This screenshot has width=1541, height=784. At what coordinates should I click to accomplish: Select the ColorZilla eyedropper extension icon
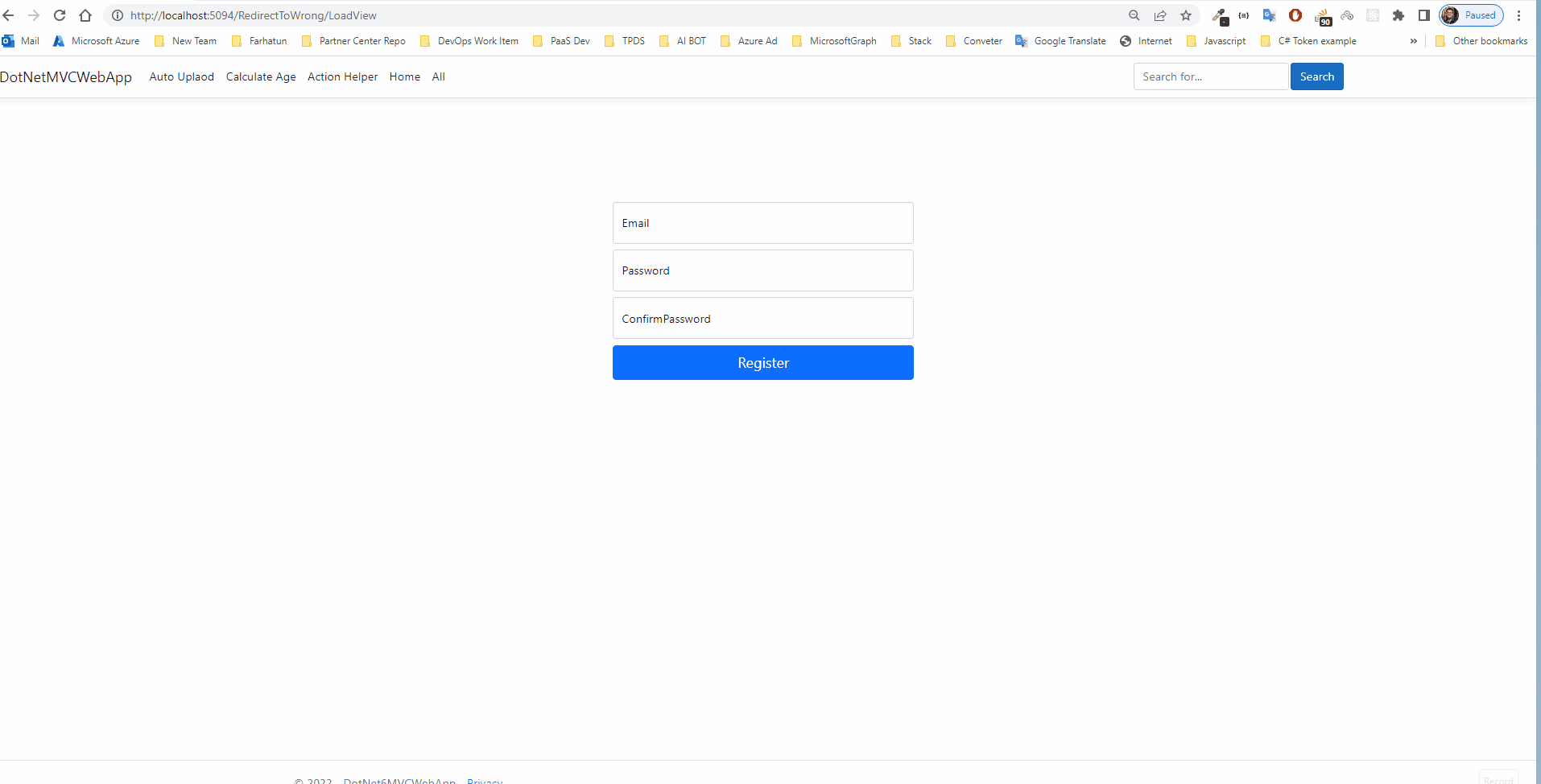1219,15
